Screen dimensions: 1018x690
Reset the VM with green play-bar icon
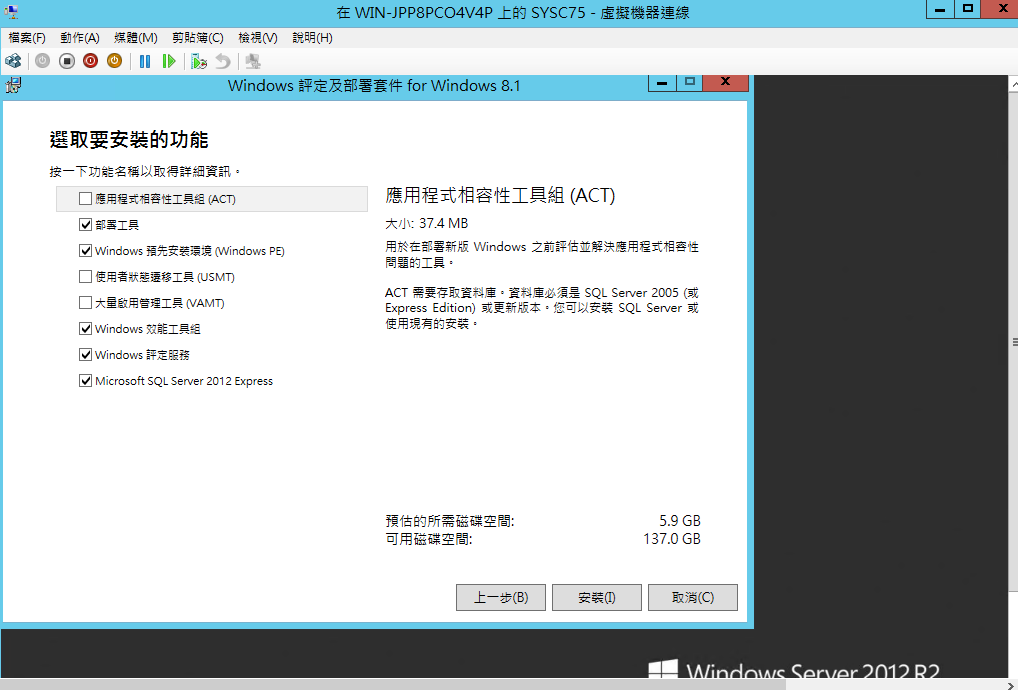click(169, 61)
